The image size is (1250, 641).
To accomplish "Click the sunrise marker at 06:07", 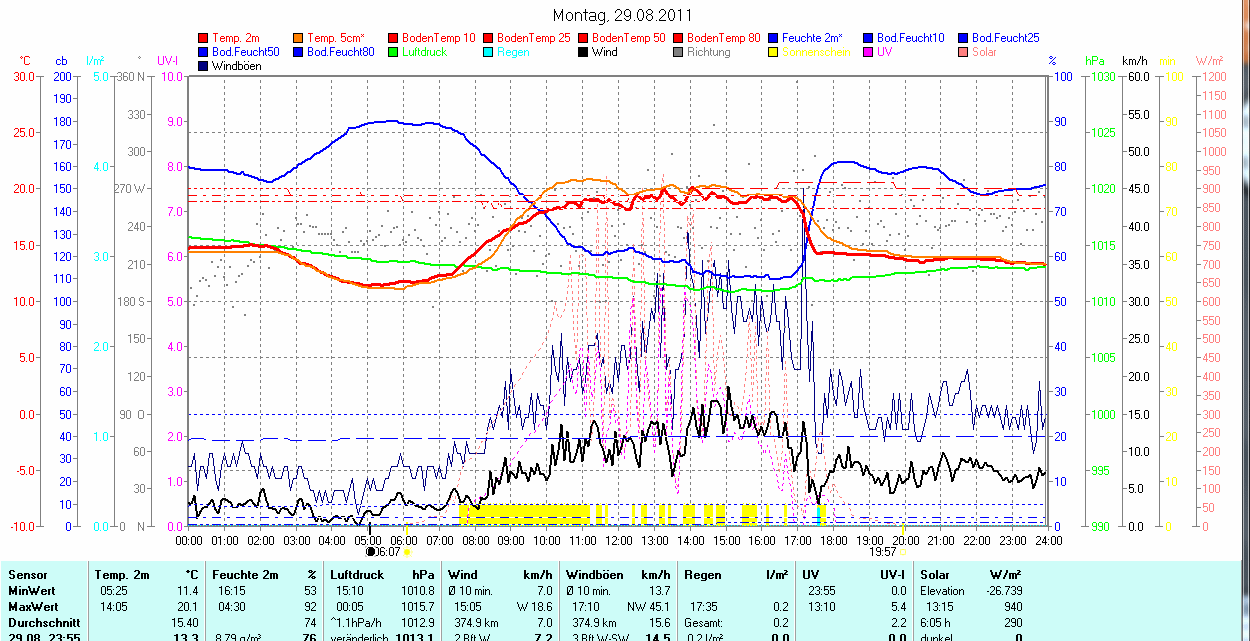I will [x=383, y=551].
